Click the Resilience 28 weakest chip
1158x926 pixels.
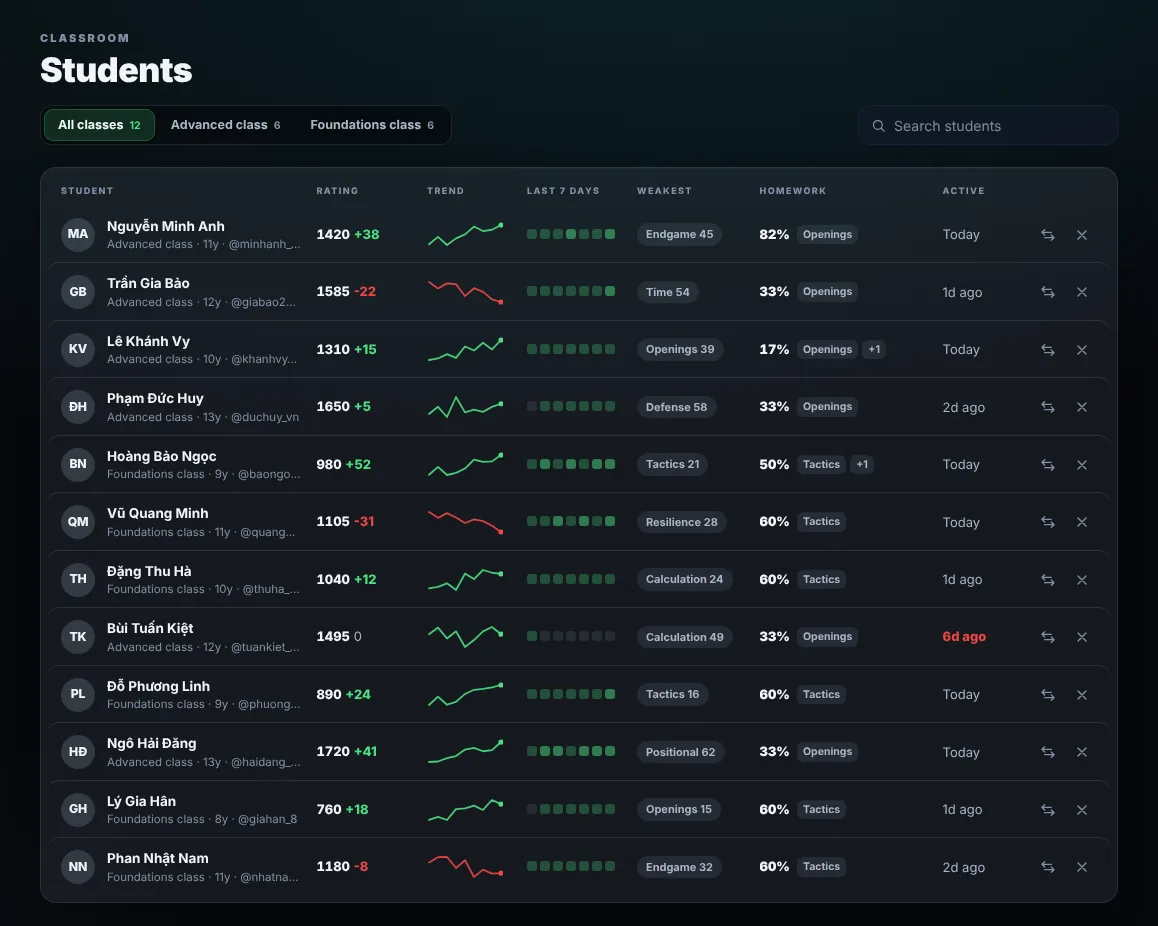tap(682, 522)
